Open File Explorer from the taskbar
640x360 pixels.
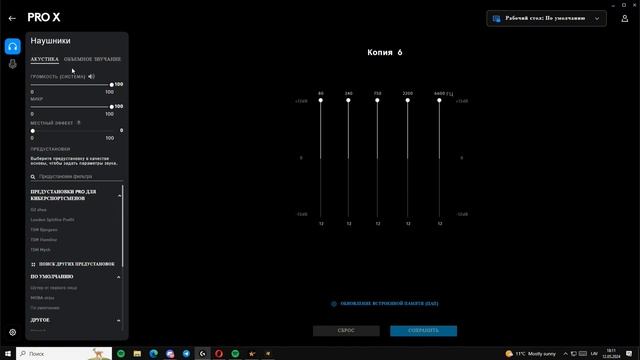tap(137, 353)
